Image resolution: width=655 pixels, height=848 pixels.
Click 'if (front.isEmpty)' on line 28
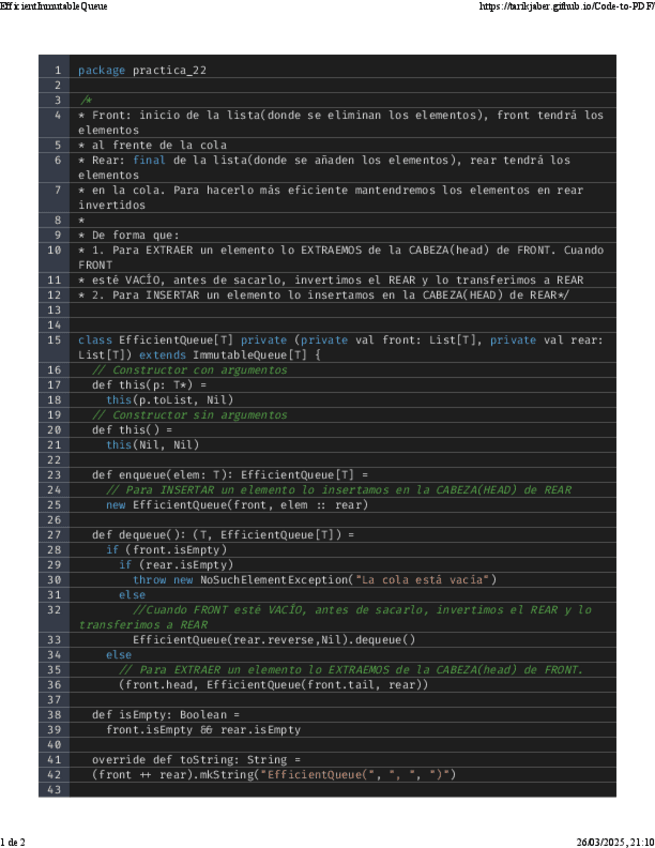tap(167, 550)
